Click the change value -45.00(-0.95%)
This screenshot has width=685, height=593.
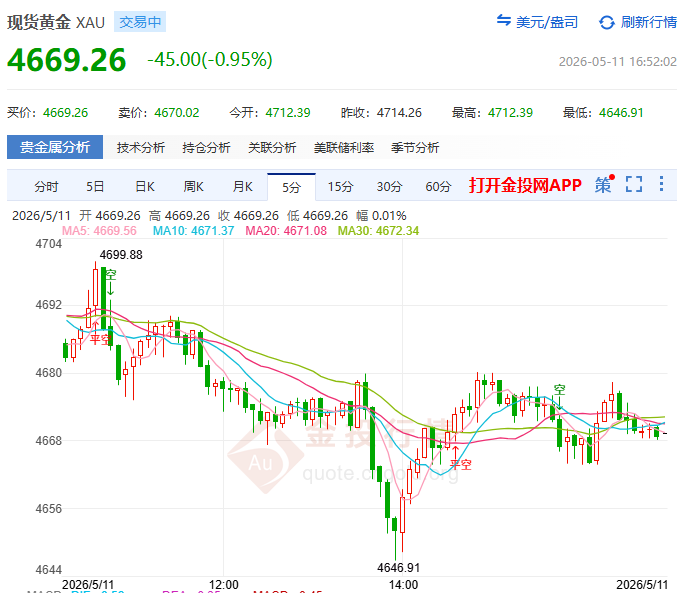click(x=210, y=59)
